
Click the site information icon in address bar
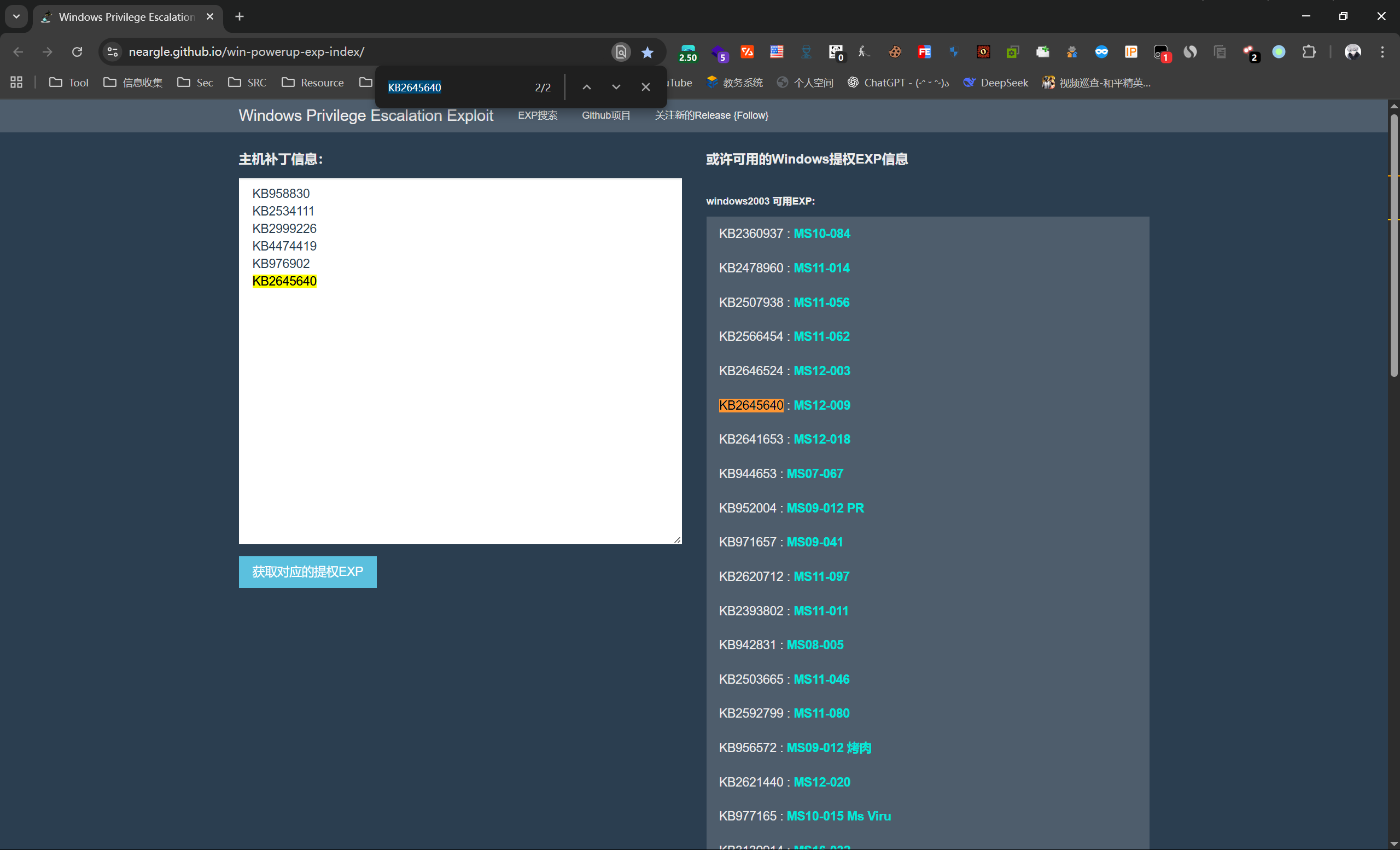113,52
